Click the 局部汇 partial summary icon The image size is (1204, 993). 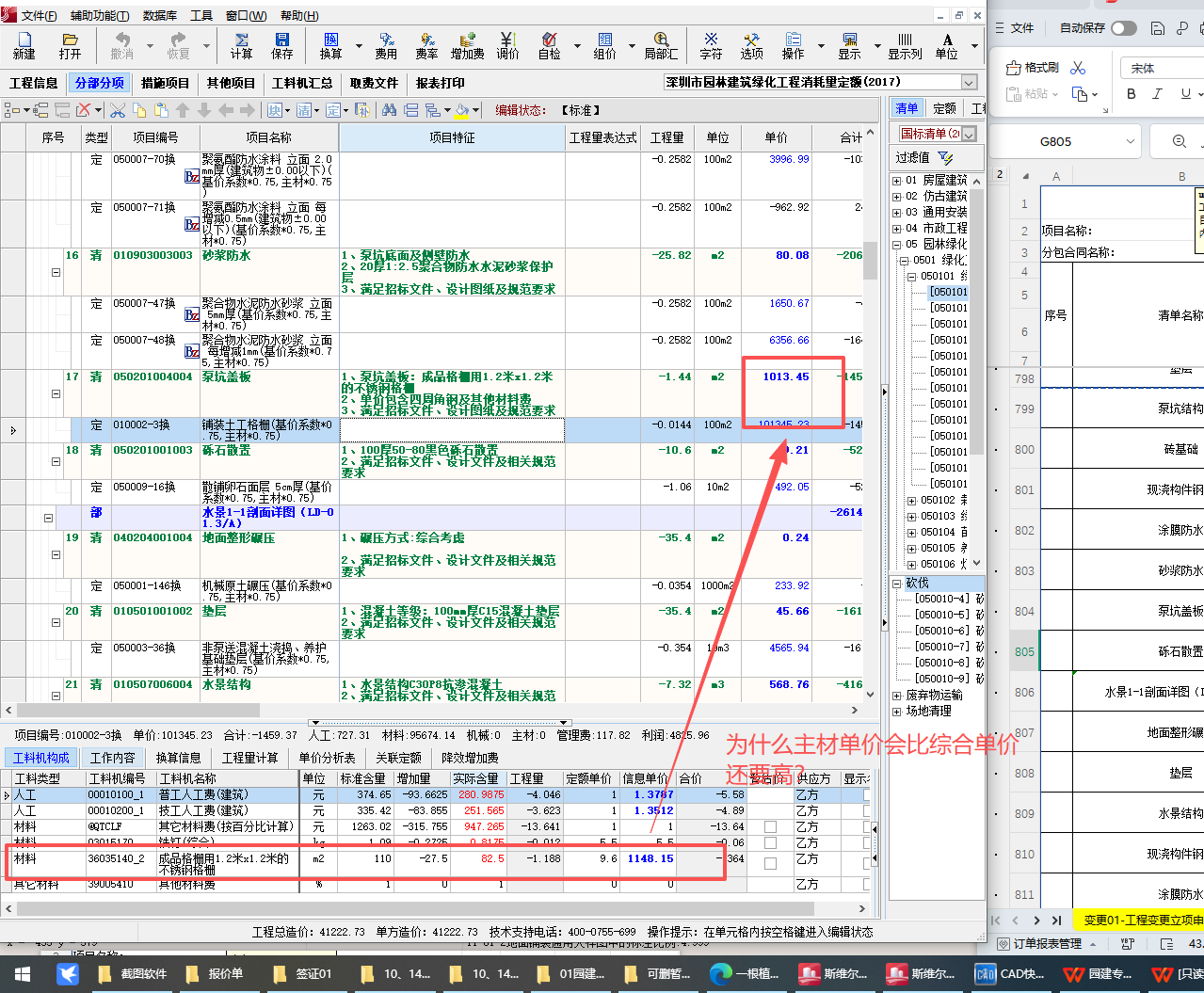[661, 45]
